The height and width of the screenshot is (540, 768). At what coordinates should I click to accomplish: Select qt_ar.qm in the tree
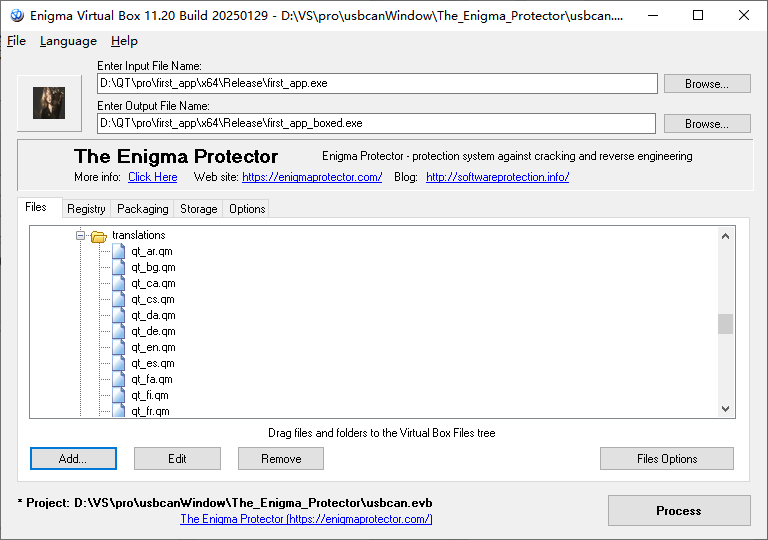tap(152, 251)
